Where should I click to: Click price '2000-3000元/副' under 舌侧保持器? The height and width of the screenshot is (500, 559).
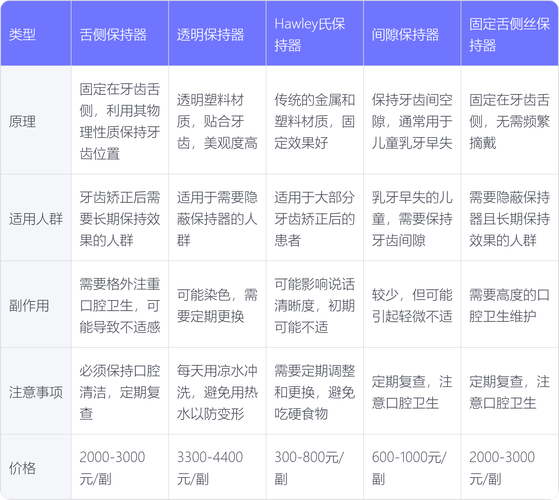point(120,467)
